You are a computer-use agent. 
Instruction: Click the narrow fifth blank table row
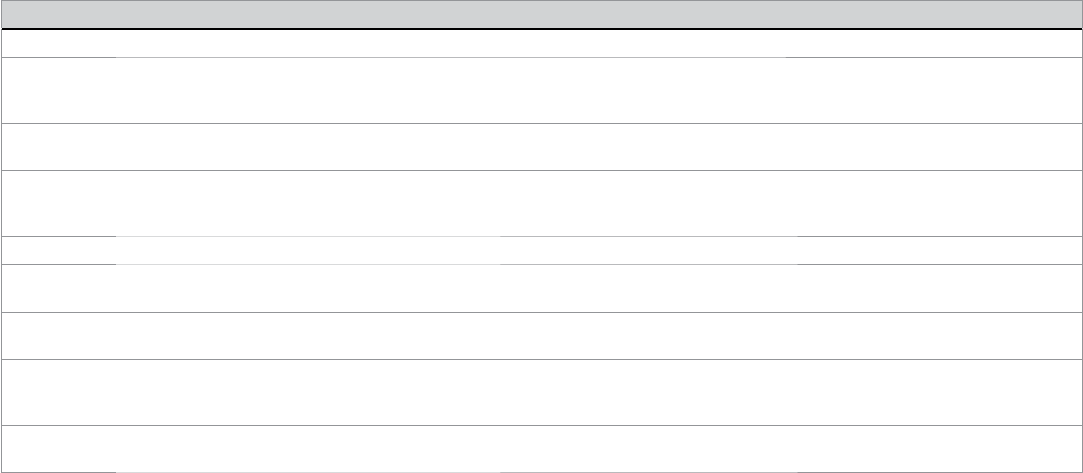click(541, 250)
